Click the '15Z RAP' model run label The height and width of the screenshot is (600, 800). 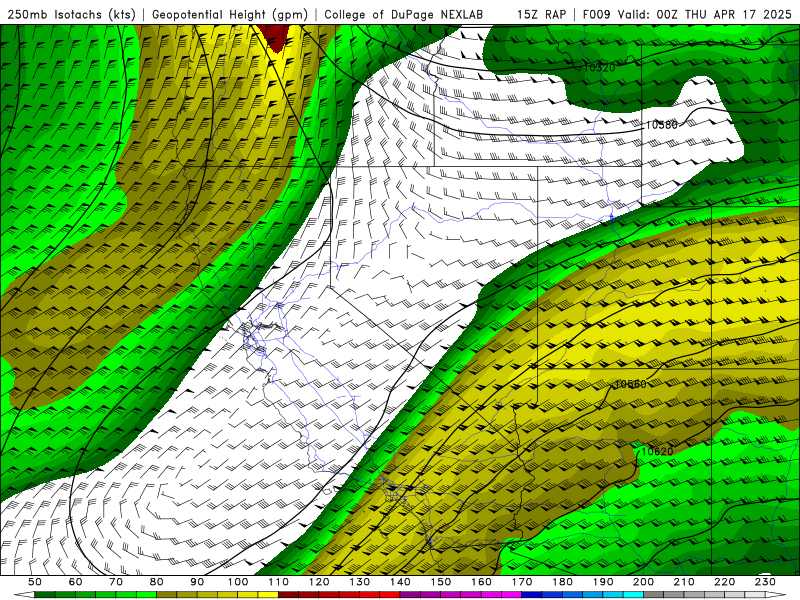[541, 14]
